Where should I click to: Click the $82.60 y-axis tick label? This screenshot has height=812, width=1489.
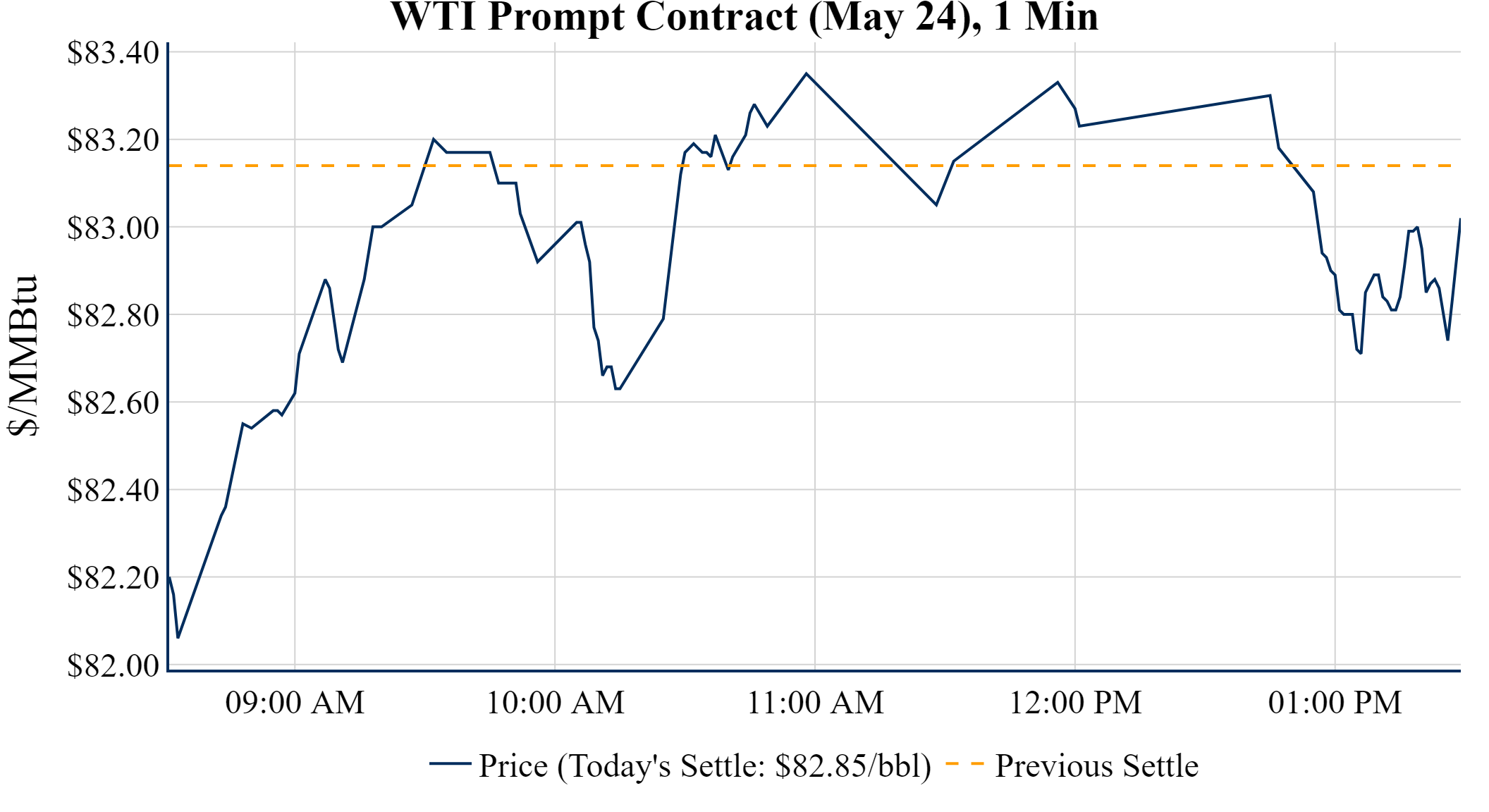pos(113,402)
